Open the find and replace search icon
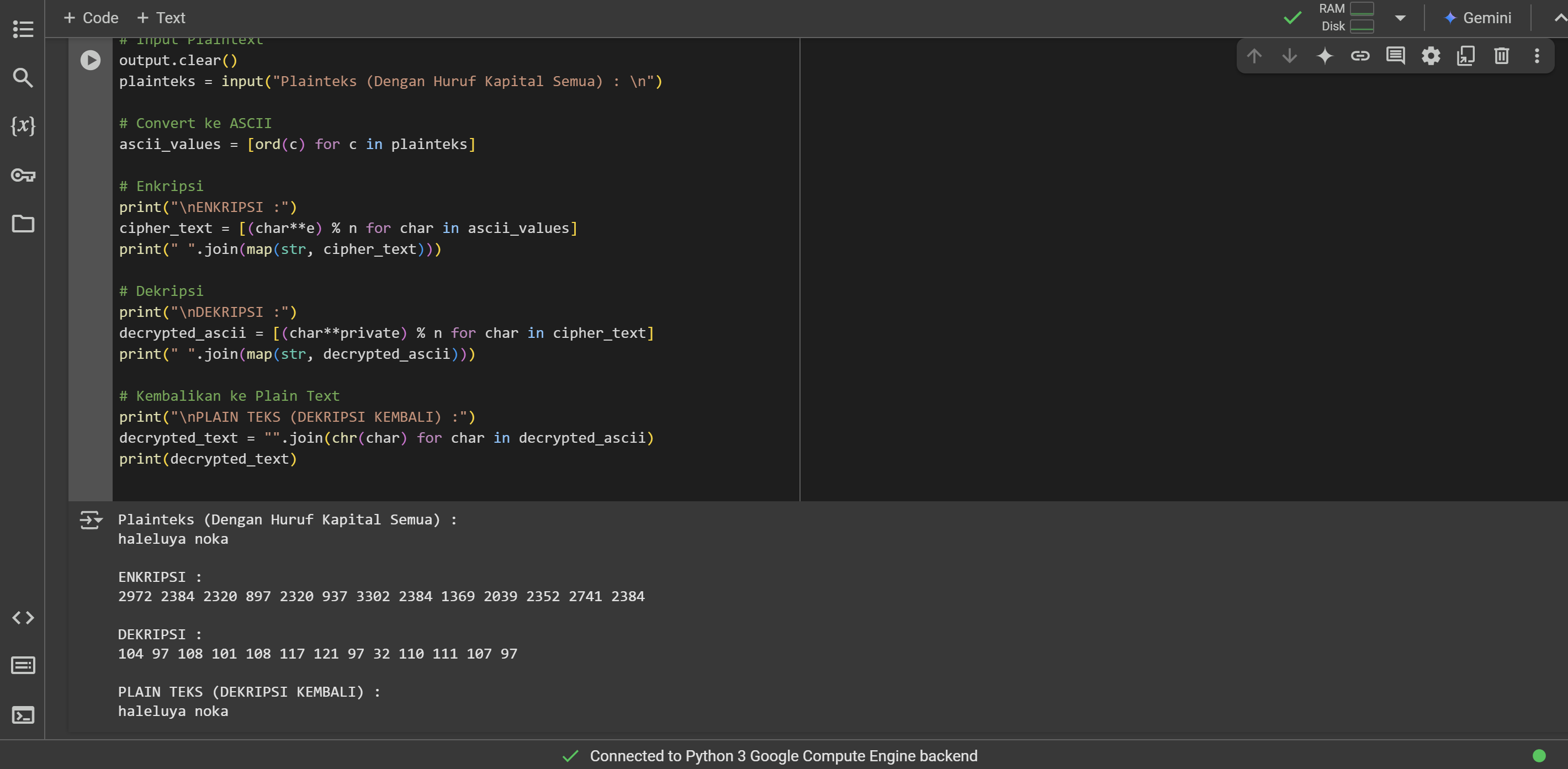This screenshot has height=769, width=1568. coord(23,77)
